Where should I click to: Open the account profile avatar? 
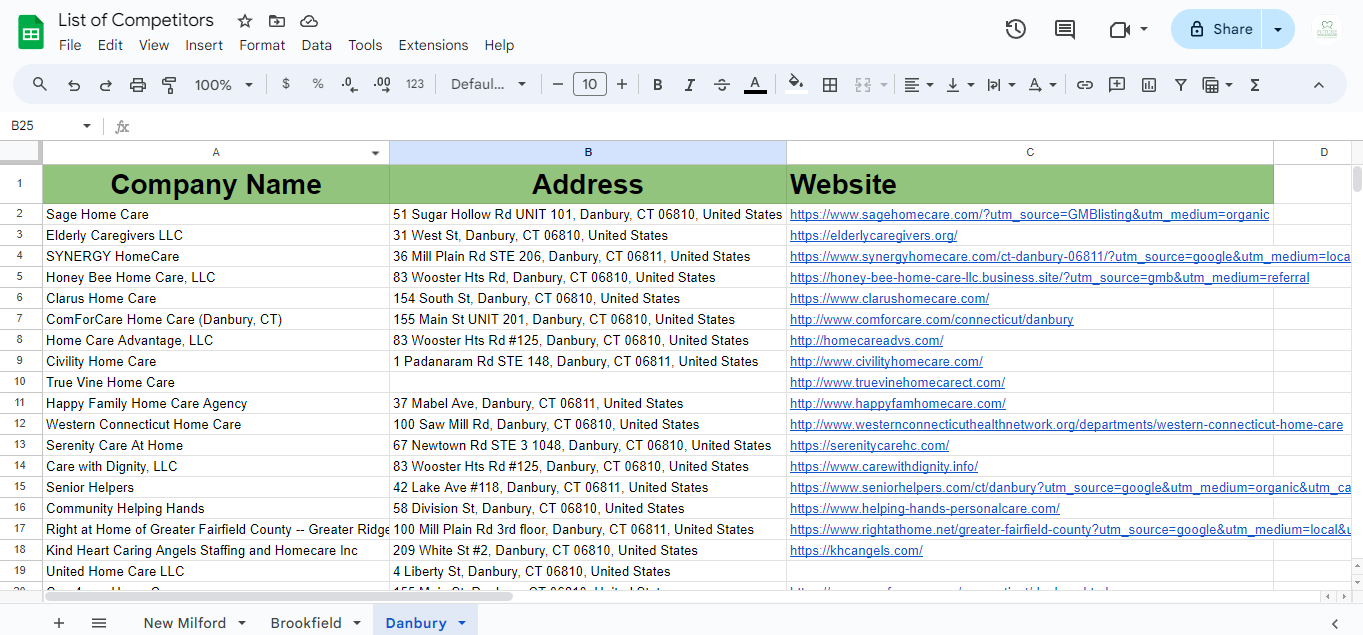pos(1326,29)
